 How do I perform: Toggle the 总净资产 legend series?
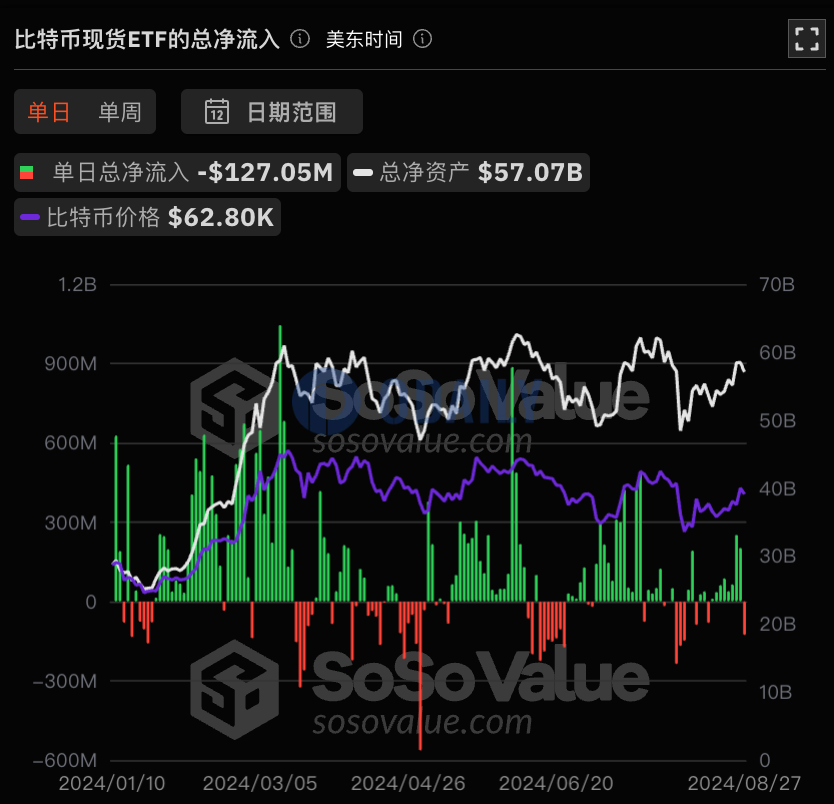click(x=468, y=172)
